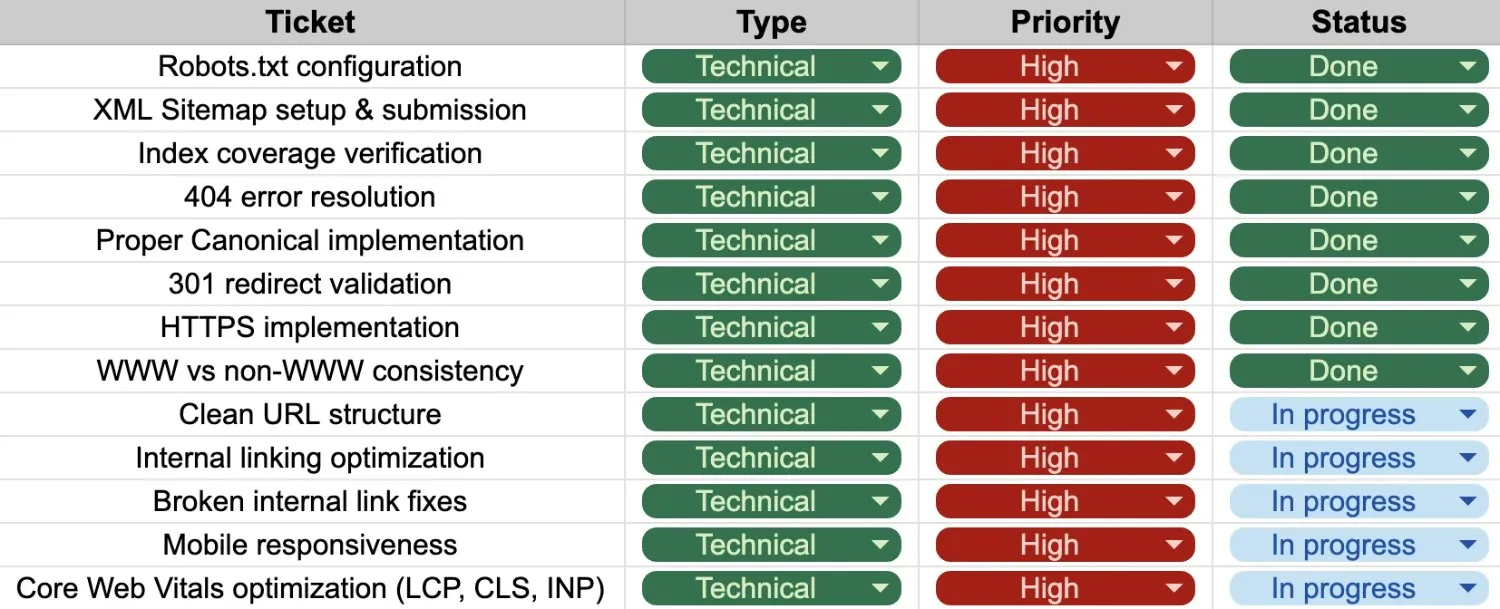The image size is (1500, 609).
Task: Select the Priority column header
Action: [x=1065, y=22]
